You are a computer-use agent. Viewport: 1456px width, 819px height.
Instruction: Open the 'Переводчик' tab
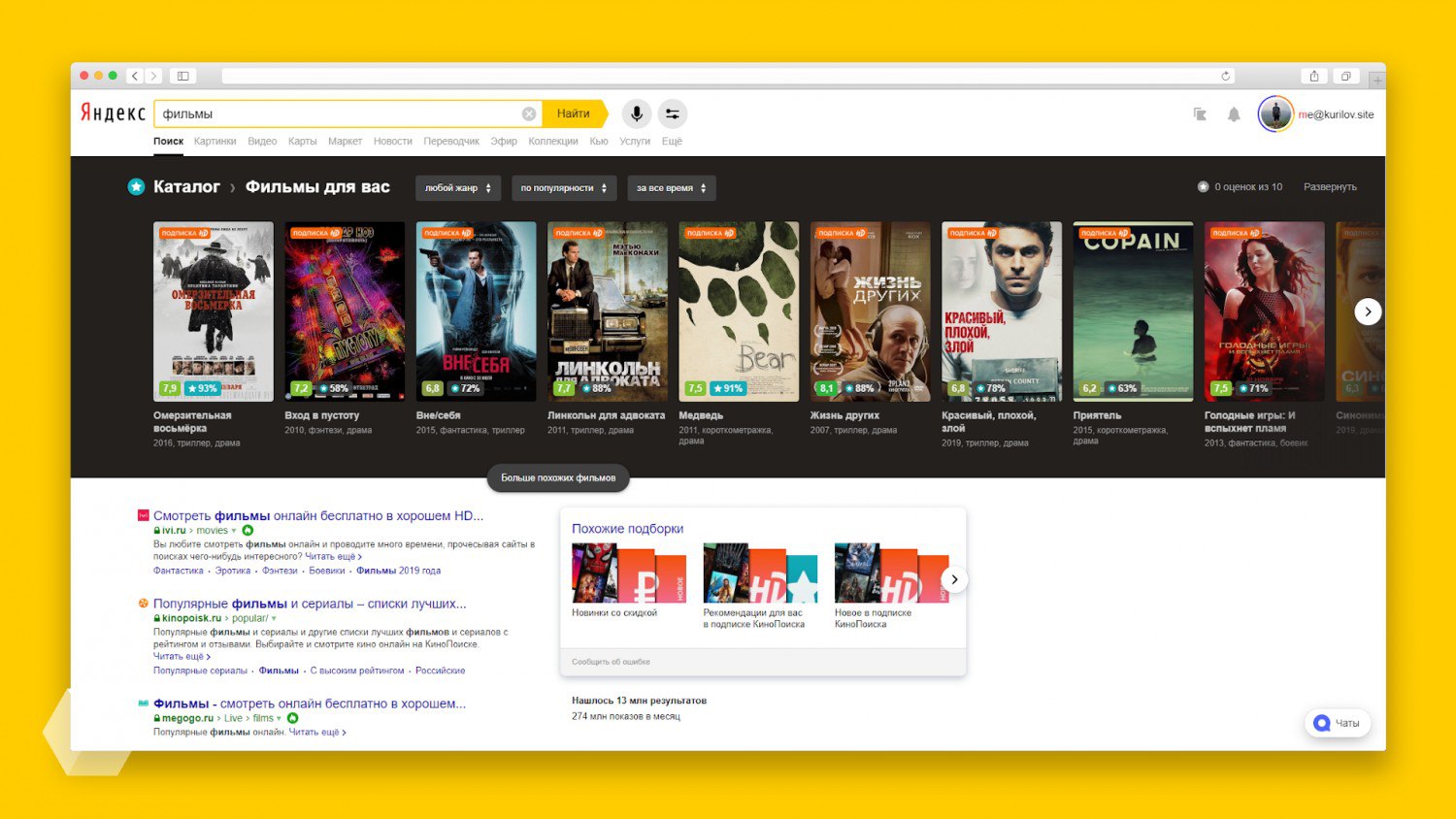[451, 142]
